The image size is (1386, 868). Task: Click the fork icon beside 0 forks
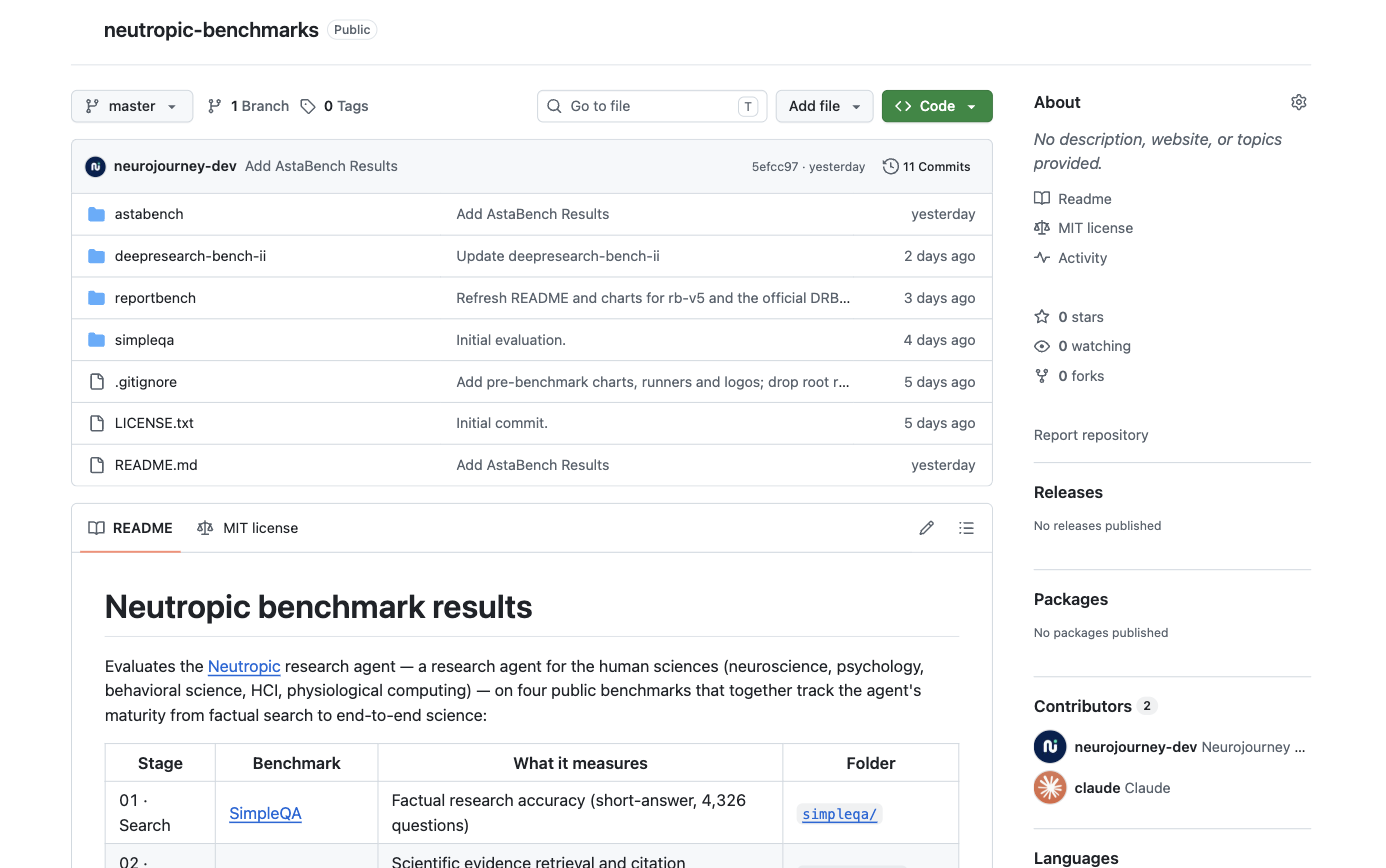1042,376
